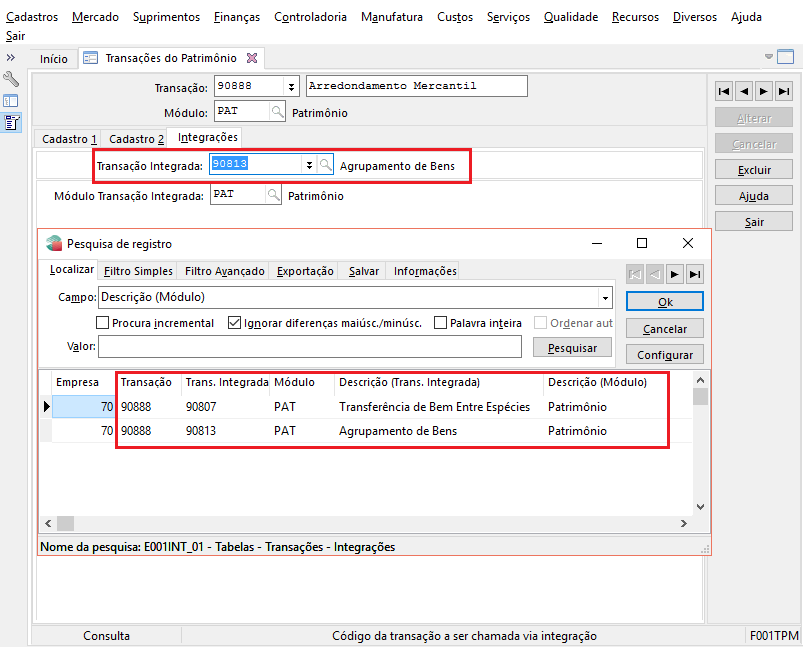The width and height of the screenshot is (803, 647).
Task: Click the Sair side button
Action: tap(754, 222)
